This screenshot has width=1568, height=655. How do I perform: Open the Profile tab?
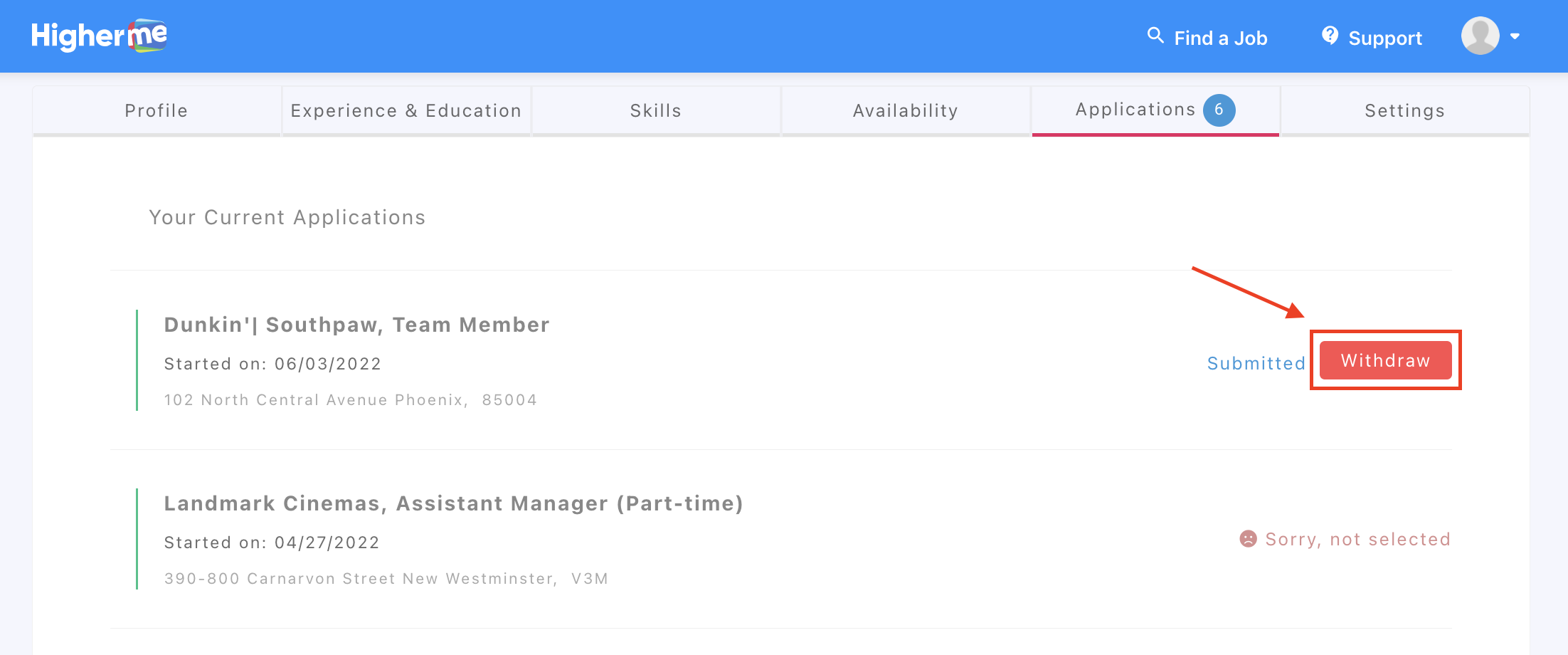click(157, 111)
